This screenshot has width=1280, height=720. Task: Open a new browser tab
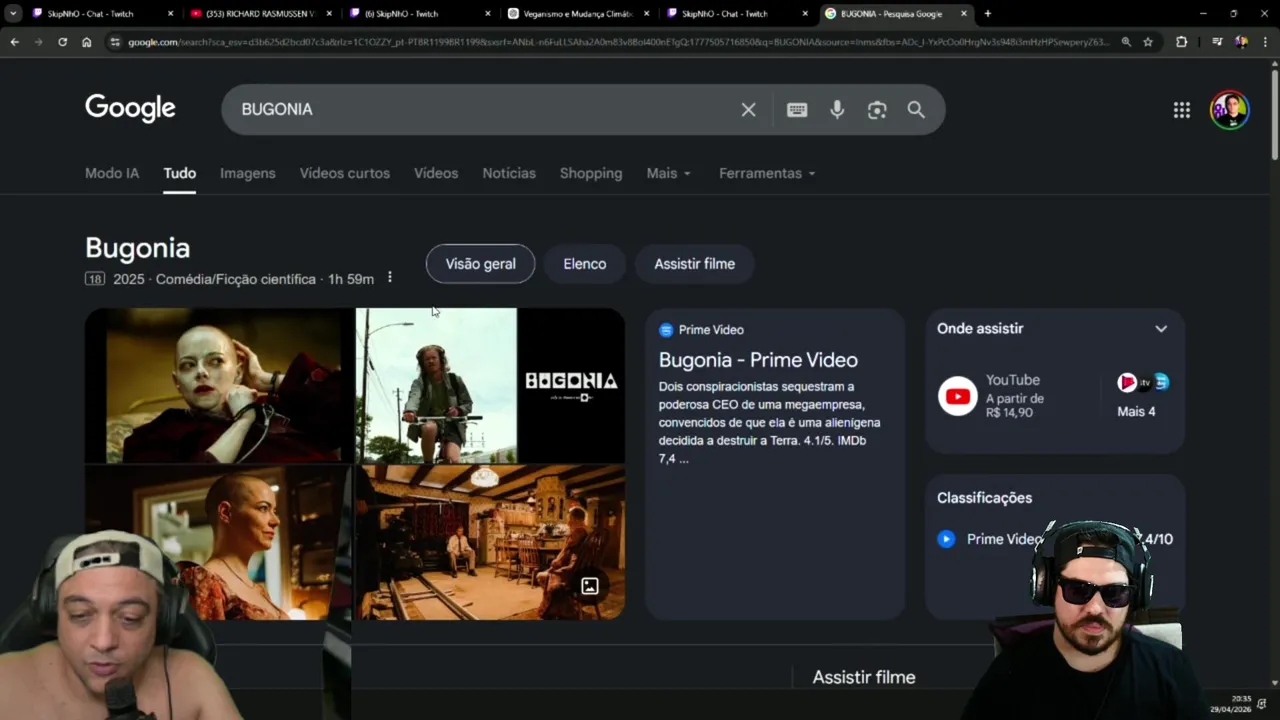point(988,14)
